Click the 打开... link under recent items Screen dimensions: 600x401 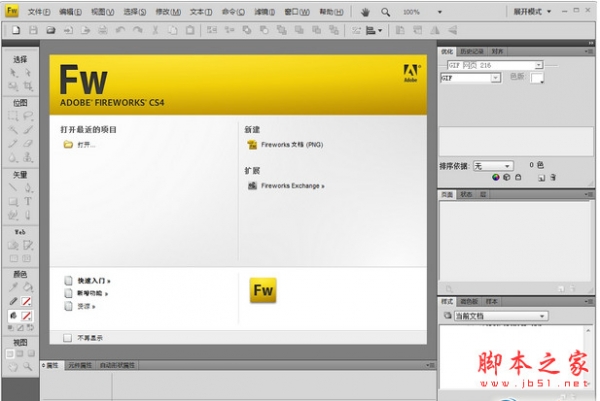click(86, 145)
